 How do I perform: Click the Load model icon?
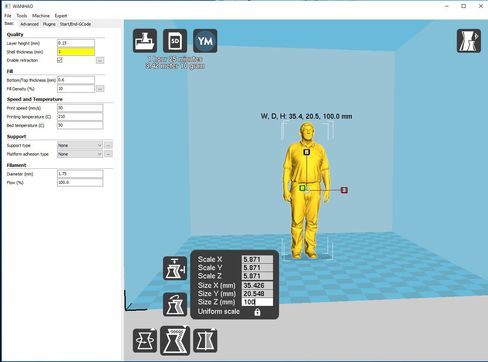[145, 41]
